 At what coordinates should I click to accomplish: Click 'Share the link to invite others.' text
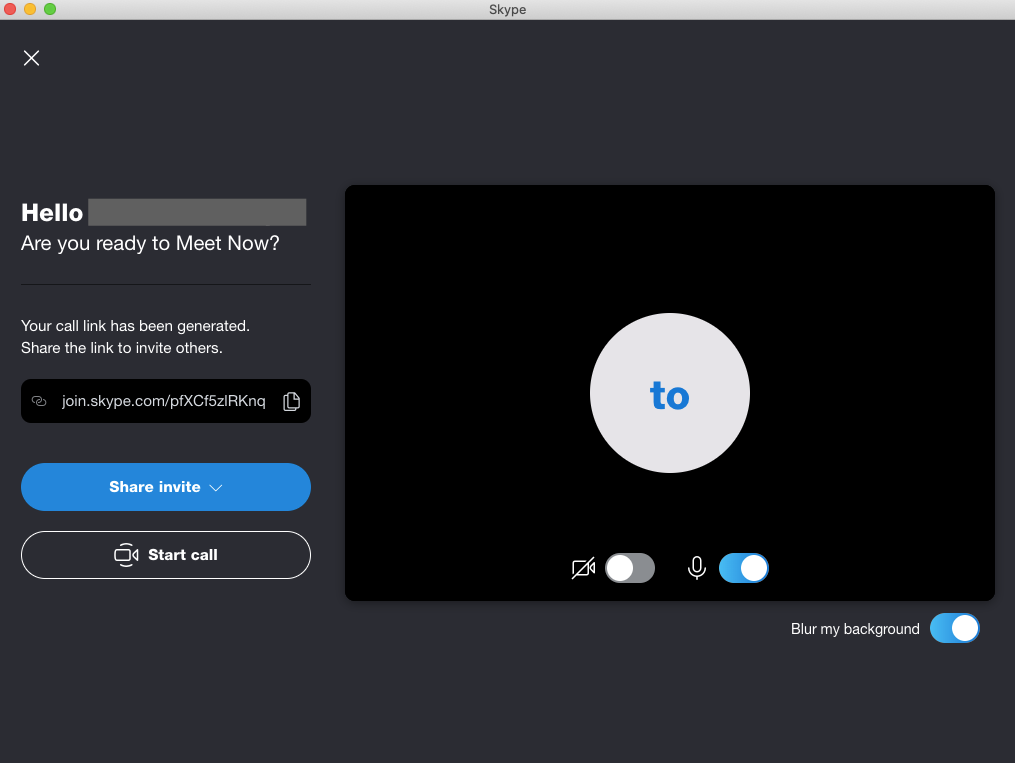tap(122, 348)
